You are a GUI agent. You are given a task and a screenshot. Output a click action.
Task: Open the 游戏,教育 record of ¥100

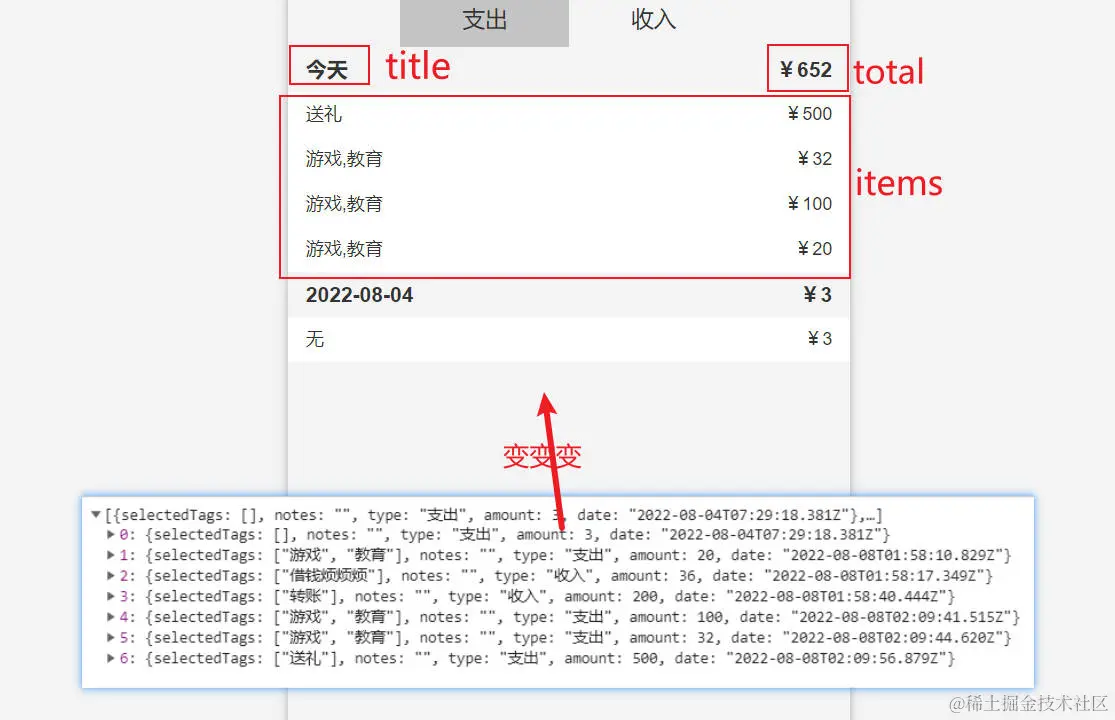click(569, 204)
